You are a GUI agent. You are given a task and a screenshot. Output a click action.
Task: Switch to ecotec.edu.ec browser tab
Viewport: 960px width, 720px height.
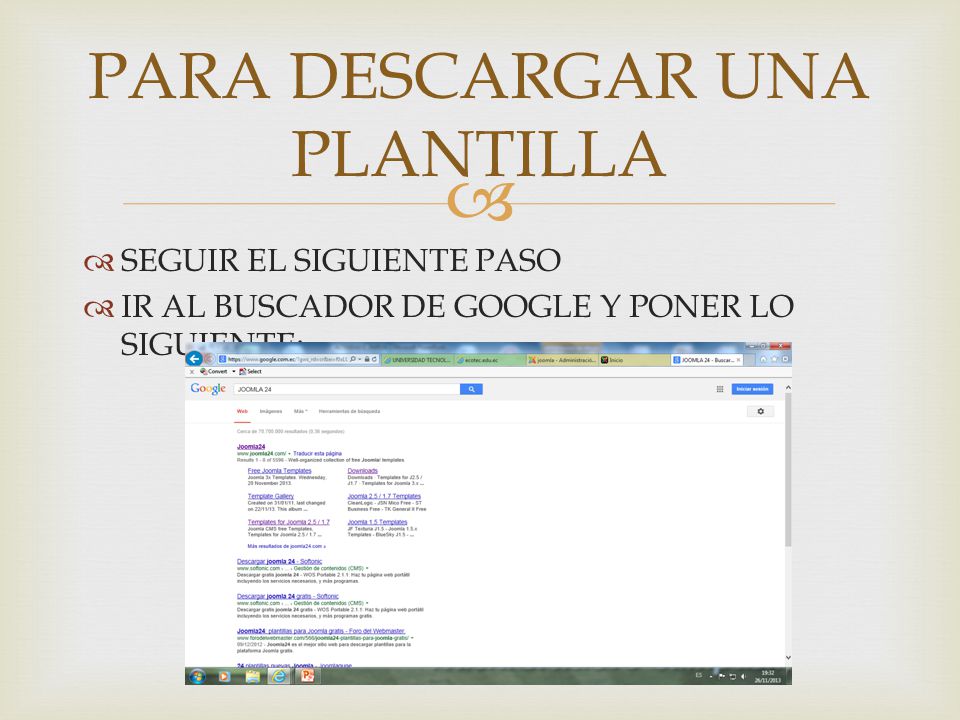click(490, 360)
